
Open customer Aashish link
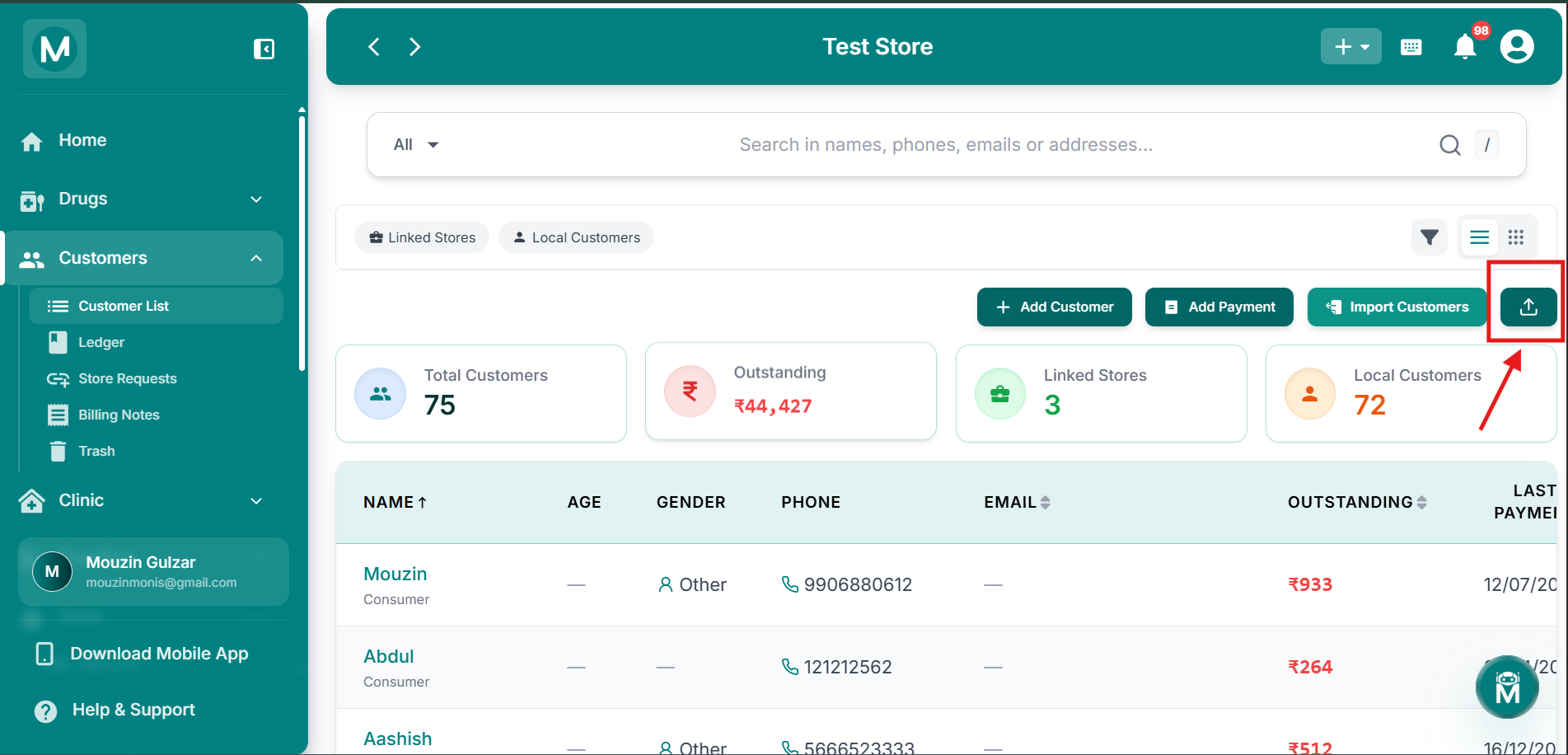click(398, 739)
